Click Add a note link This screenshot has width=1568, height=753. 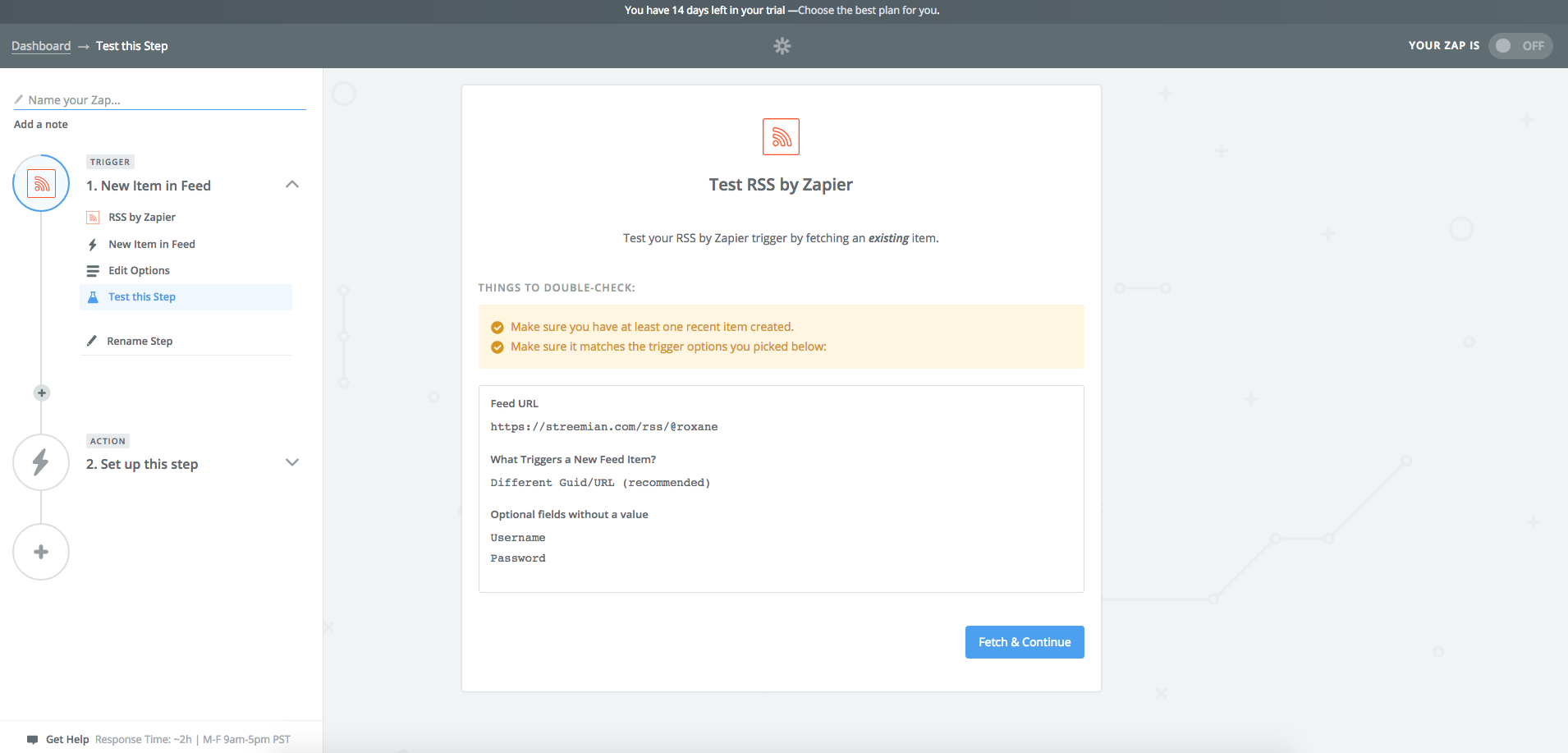click(x=41, y=124)
